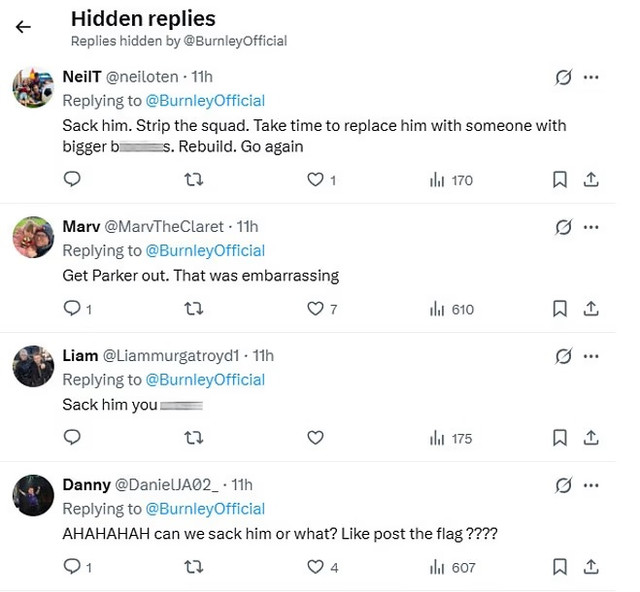Reply to NeilT's tweet
This screenshot has height=592, width=640.
tap(72, 180)
